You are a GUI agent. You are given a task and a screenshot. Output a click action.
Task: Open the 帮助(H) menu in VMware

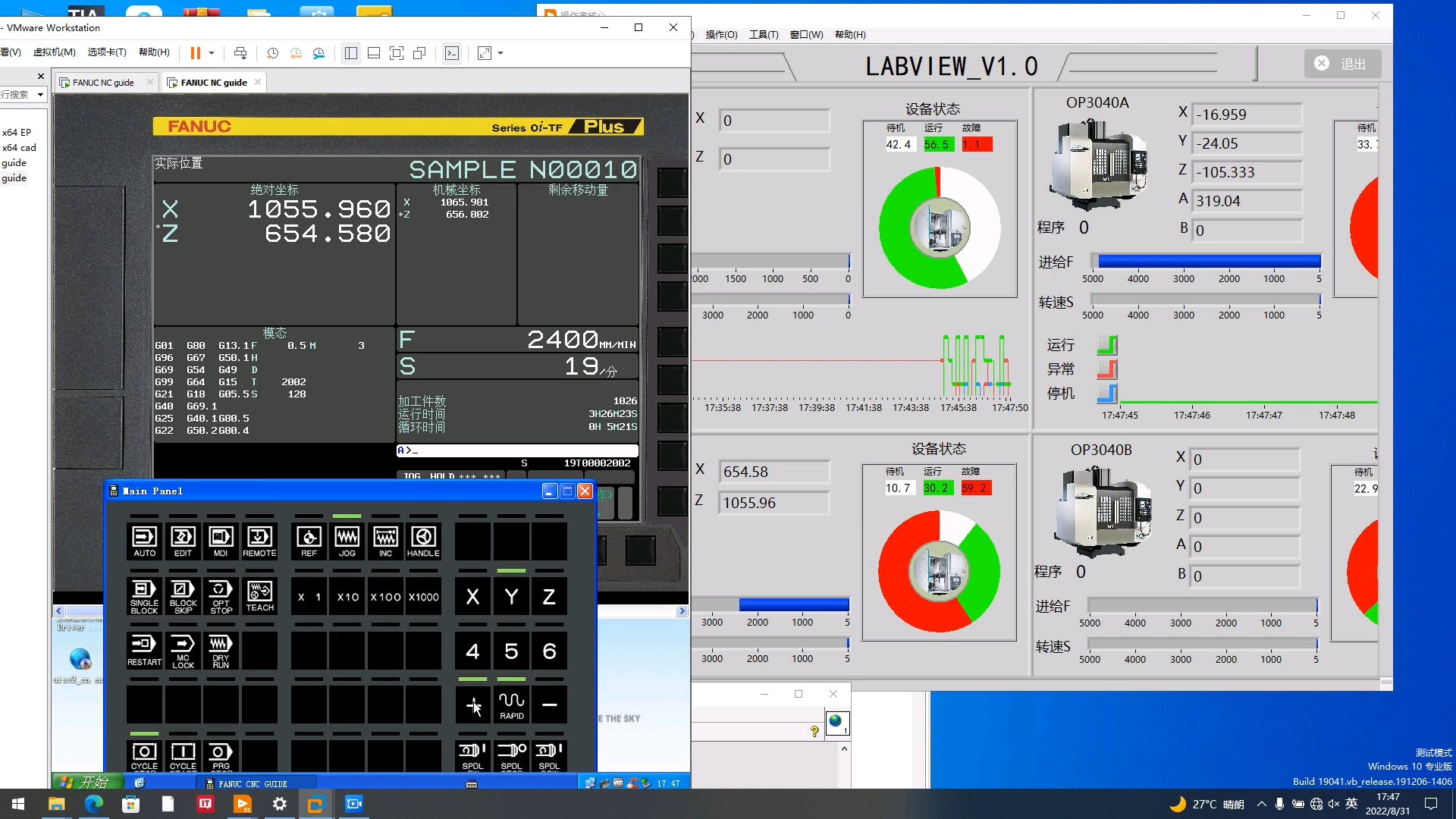pyautogui.click(x=154, y=52)
